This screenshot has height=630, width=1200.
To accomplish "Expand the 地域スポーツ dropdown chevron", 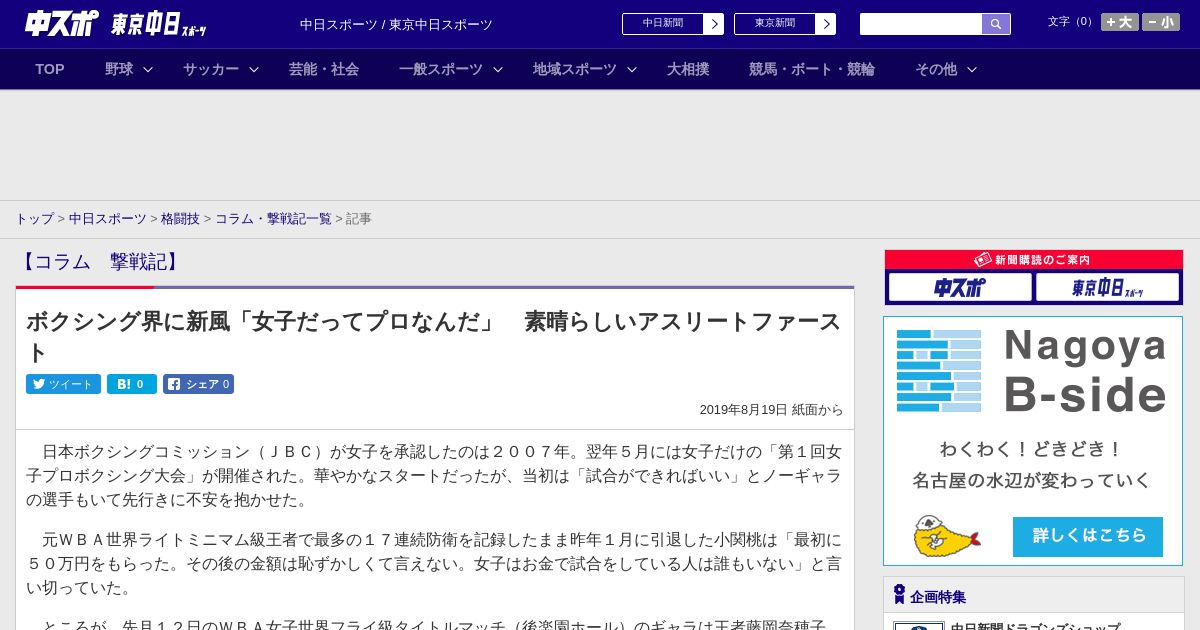I will pyautogui.click(x=632, y=69).
